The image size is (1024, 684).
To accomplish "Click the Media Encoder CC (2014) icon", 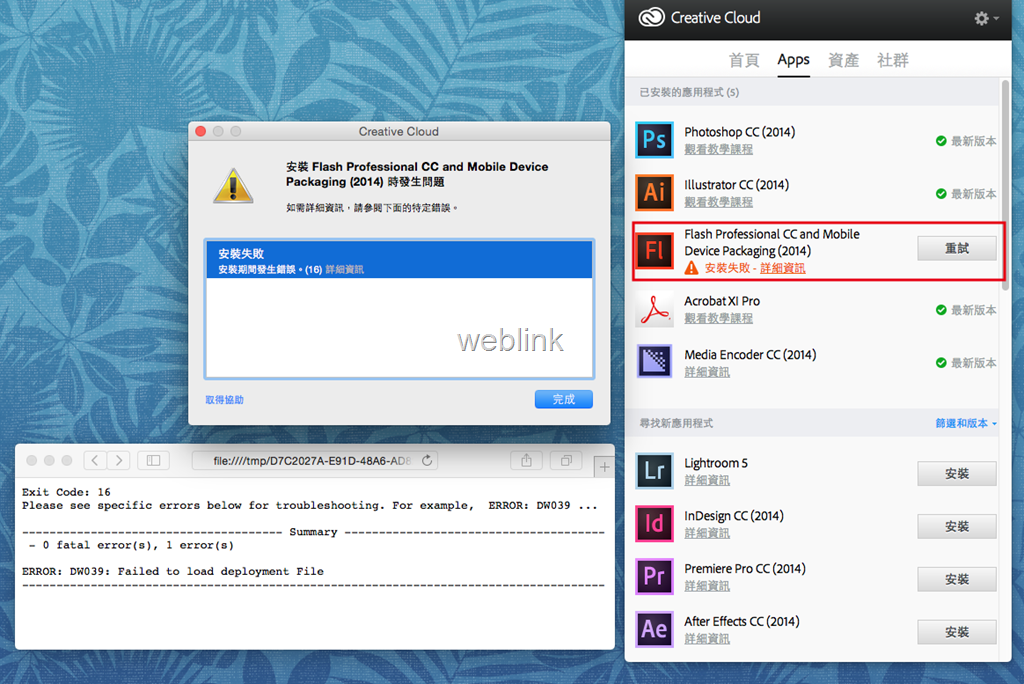I will (654, 361).
